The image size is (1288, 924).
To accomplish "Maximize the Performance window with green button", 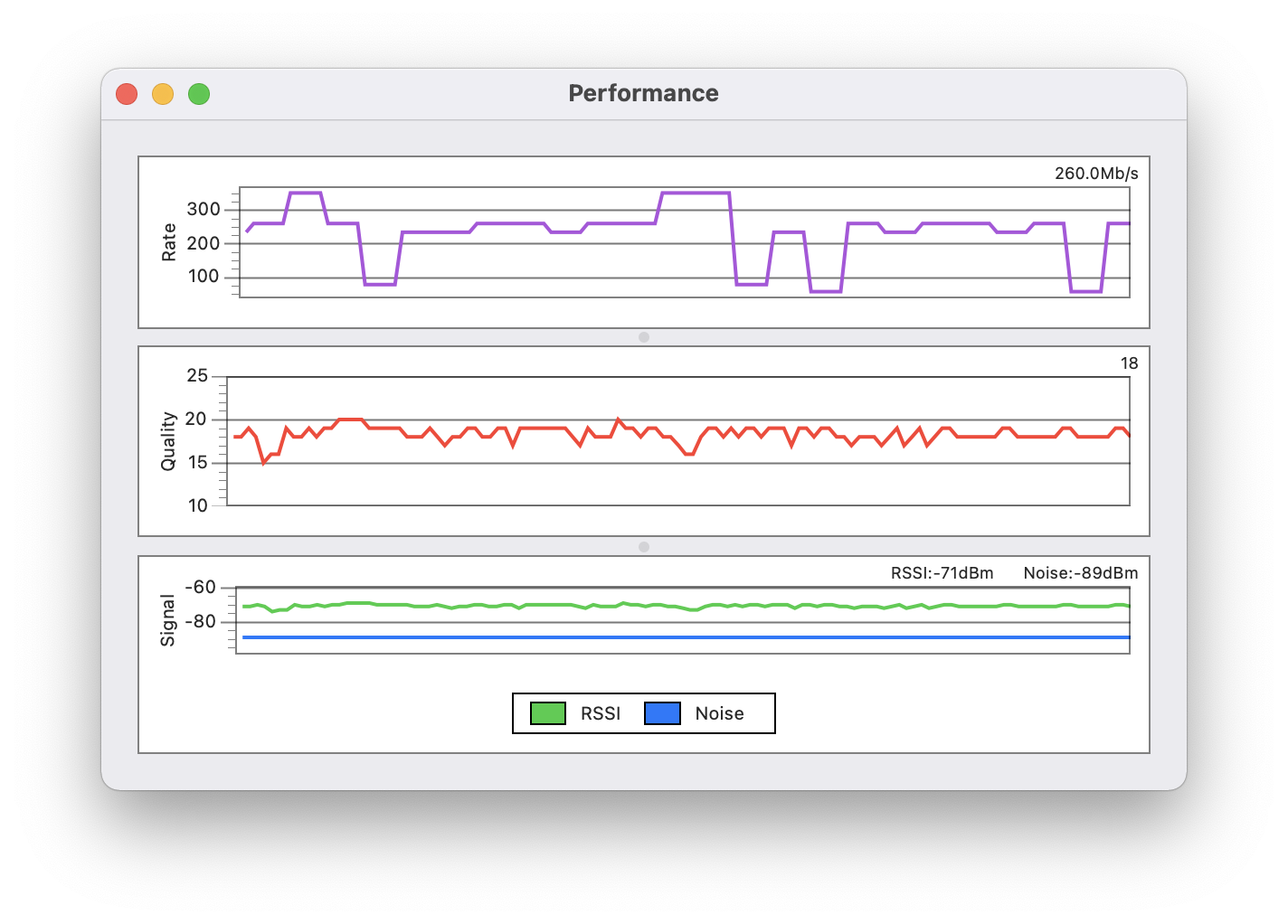I will (199, 94).
